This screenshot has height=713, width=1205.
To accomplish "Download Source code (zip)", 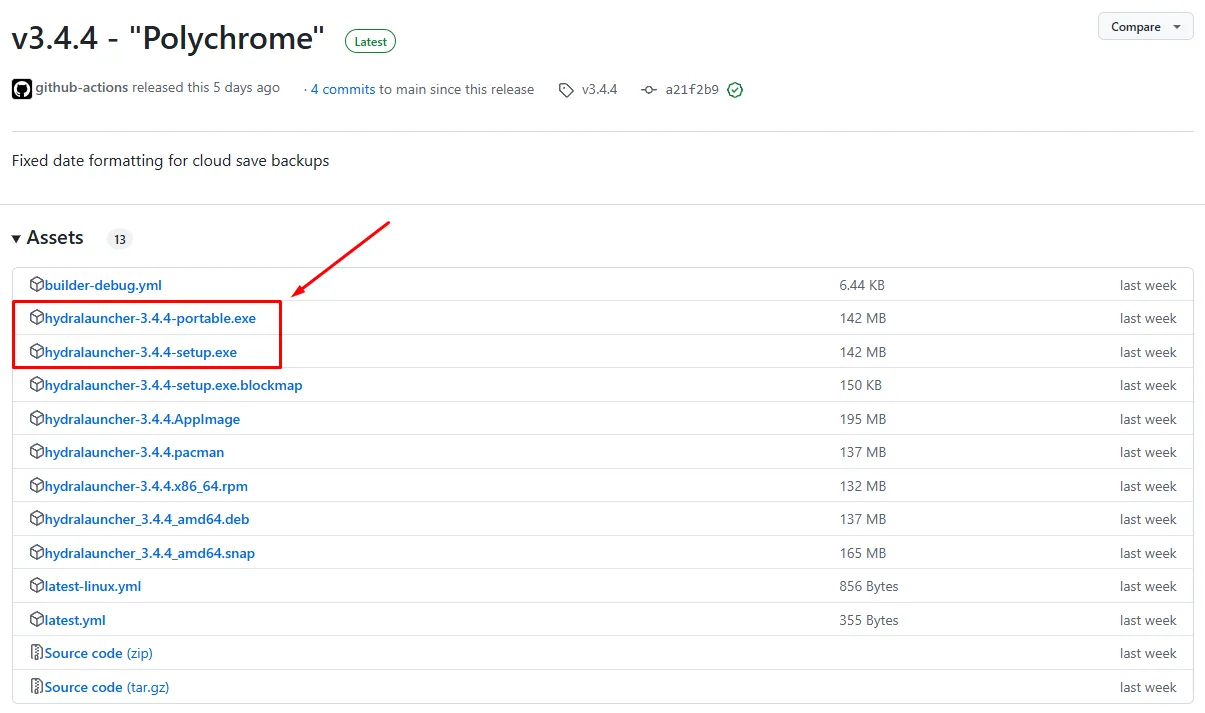I will (x=98, y=653).
